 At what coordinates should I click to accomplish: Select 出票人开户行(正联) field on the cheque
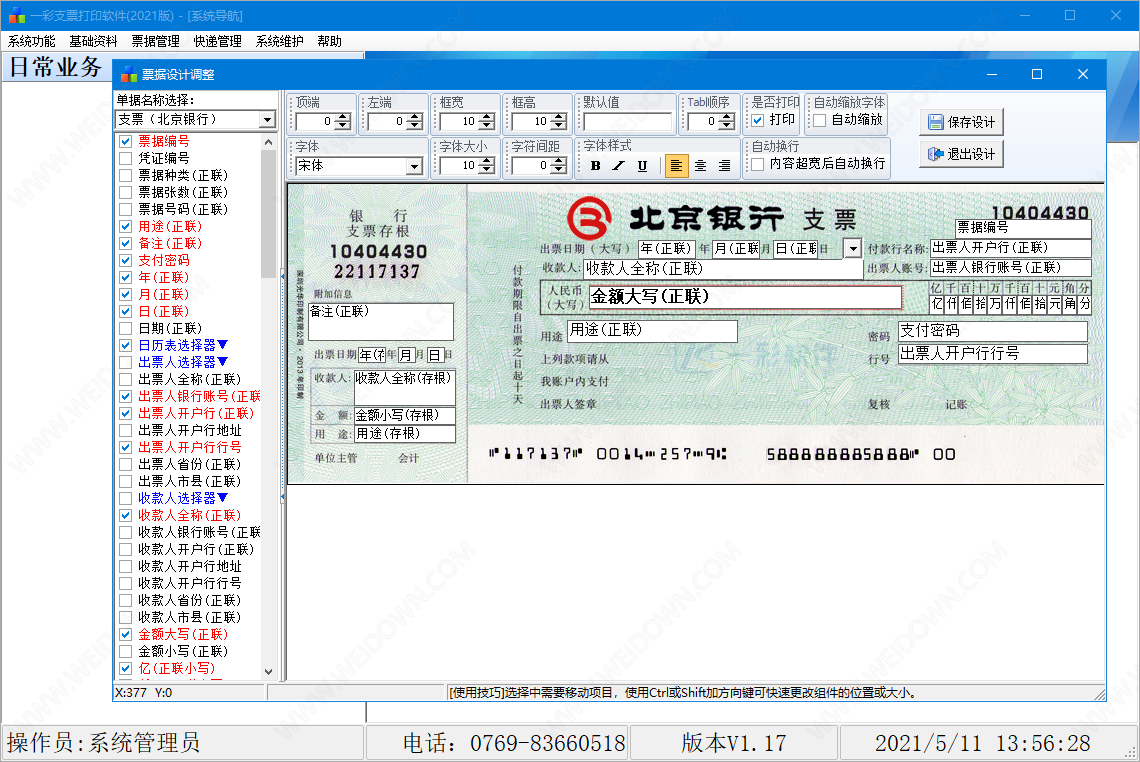1011,248
